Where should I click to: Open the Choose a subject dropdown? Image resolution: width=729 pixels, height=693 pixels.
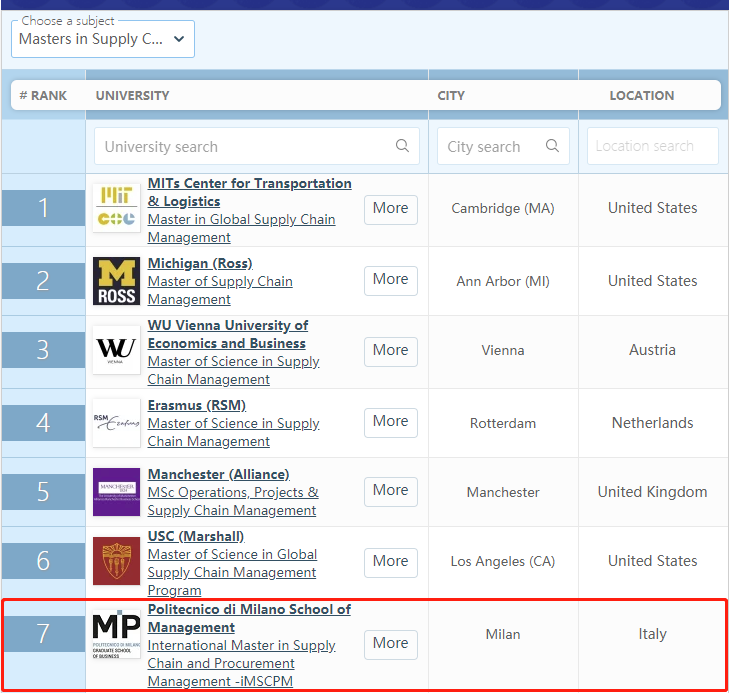pos(102,39)
